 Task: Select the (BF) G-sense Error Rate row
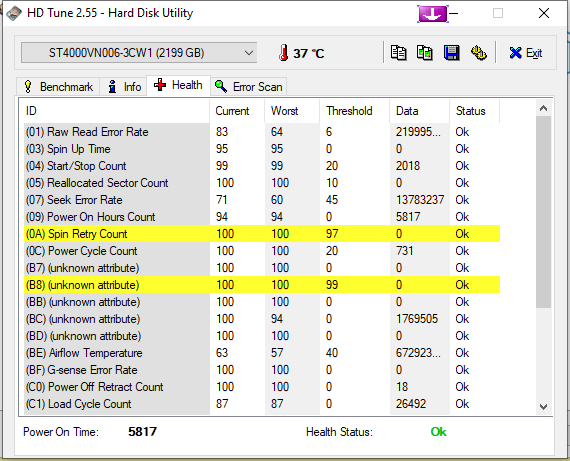coord(262,370)
